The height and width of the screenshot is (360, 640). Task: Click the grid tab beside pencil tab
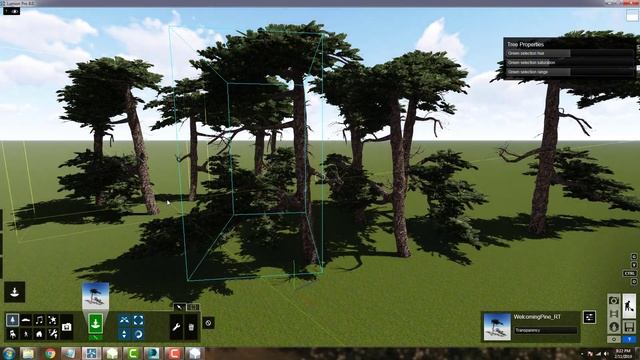tap(193, 307)
